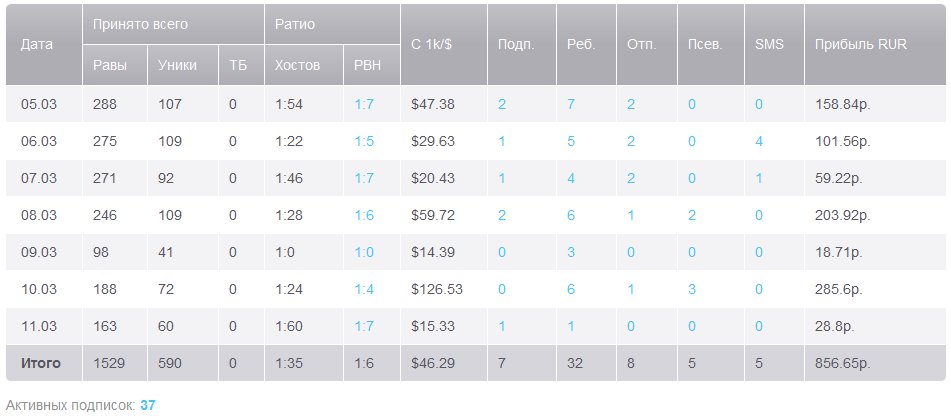Click the 1:5 РВН ratio link for 06.03

[x=363, y=142]
